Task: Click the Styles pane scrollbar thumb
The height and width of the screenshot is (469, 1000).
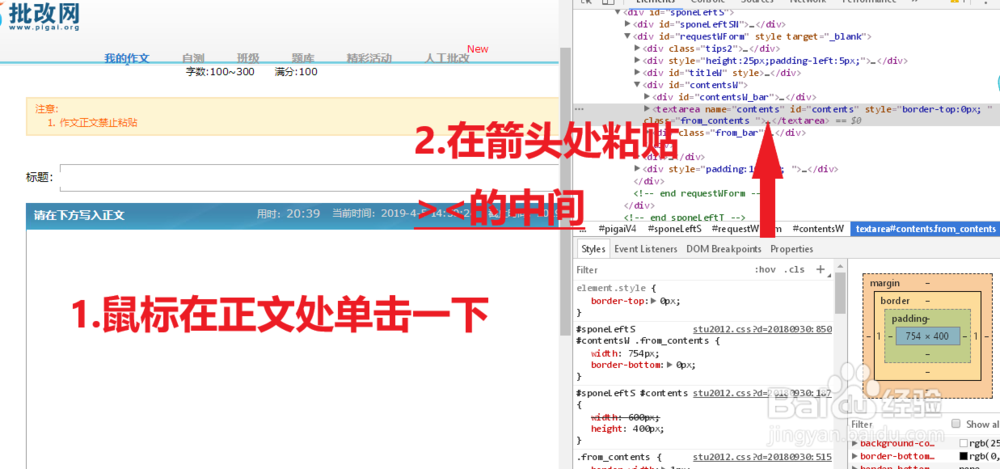Action: tap(839, 293)
